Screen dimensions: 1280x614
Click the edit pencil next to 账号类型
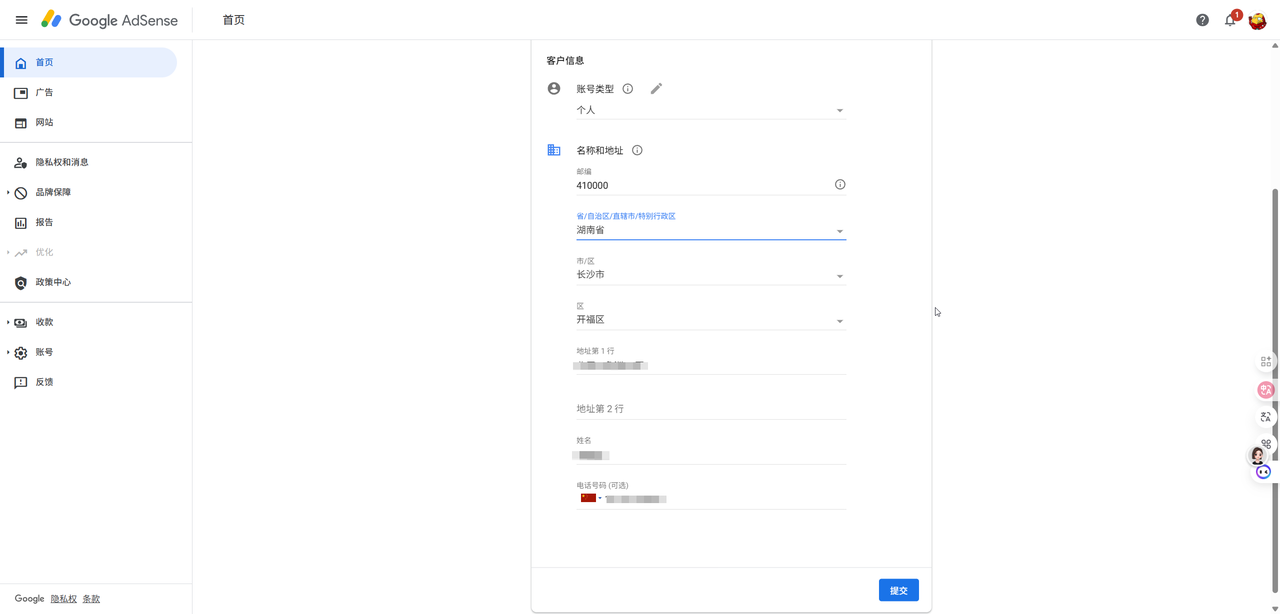point(656,89)
